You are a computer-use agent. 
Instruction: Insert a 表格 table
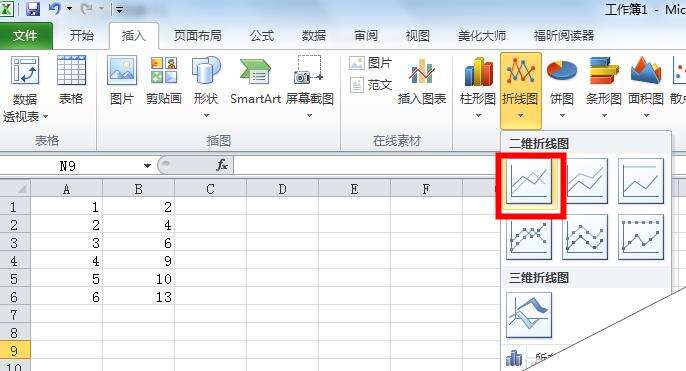[x=71, y=80]
